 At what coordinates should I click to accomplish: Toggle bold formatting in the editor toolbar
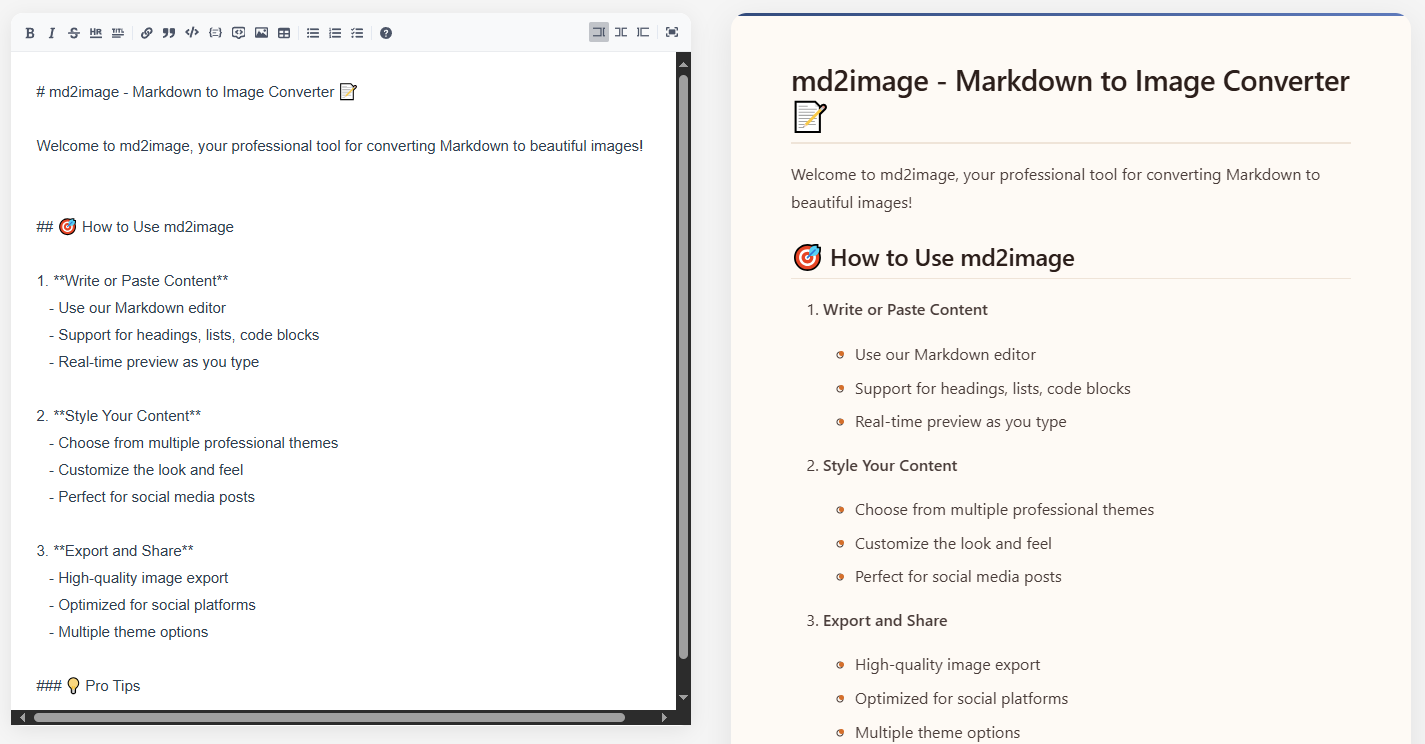pos(30,33)
